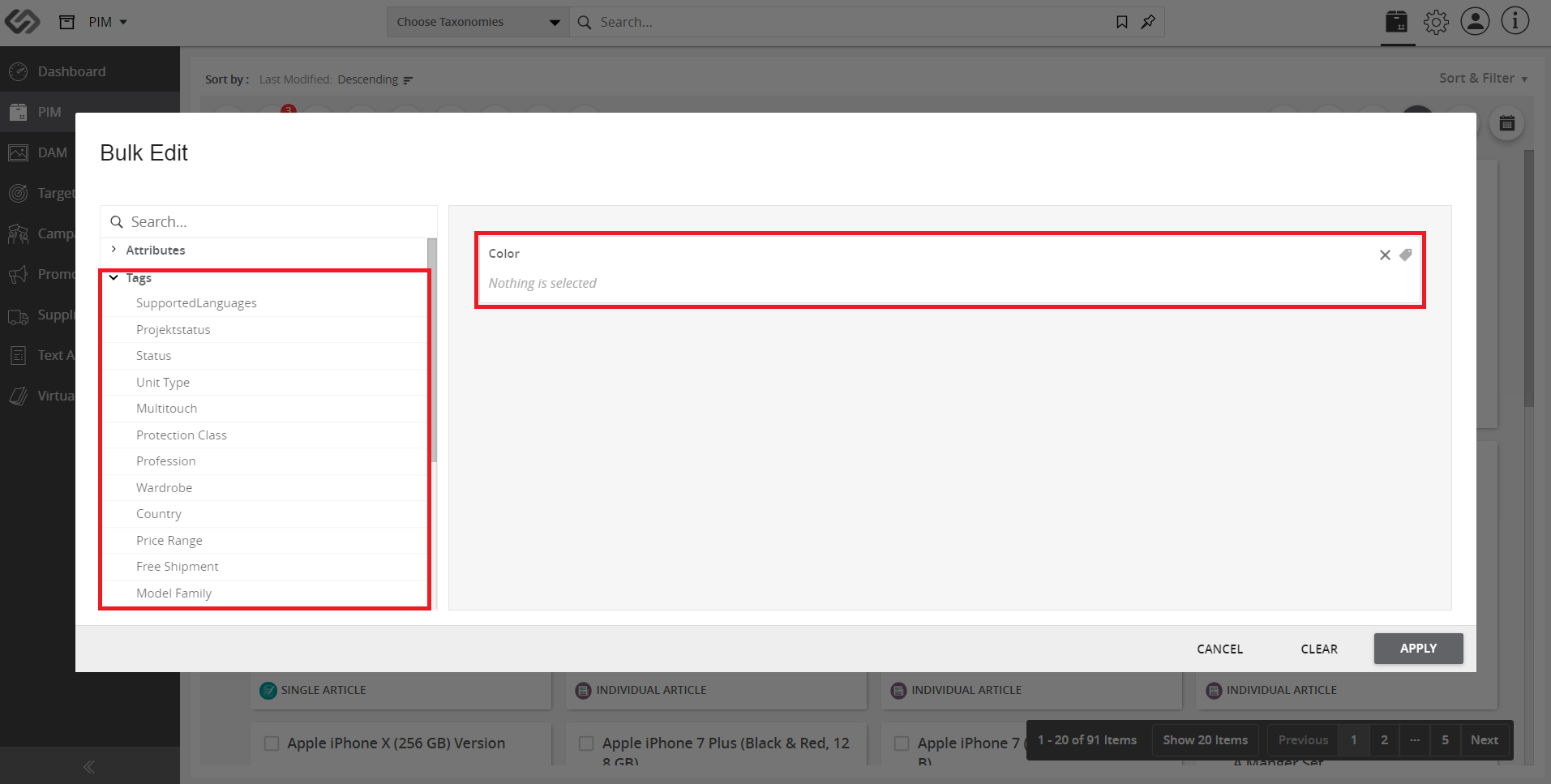
Task: Open the PIM module switcher dropdown
Action: point(108,22)
